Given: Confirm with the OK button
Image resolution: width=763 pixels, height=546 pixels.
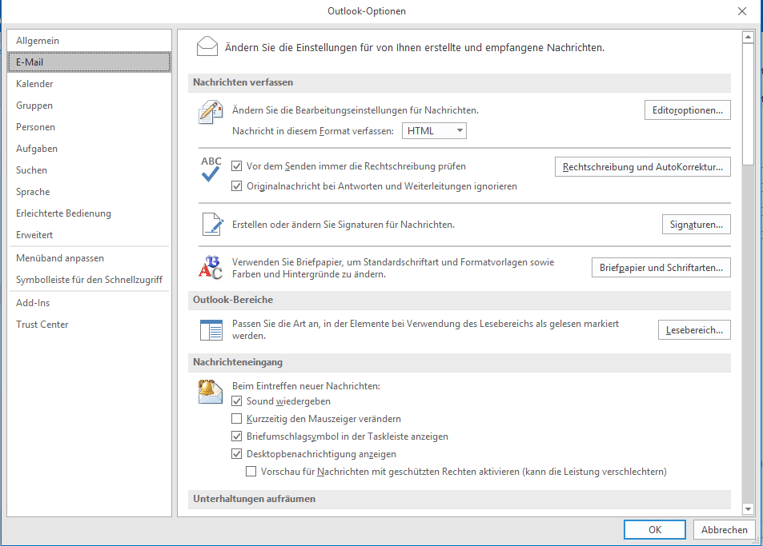Looking at the screenshot, I should click(x=654, y=529).
